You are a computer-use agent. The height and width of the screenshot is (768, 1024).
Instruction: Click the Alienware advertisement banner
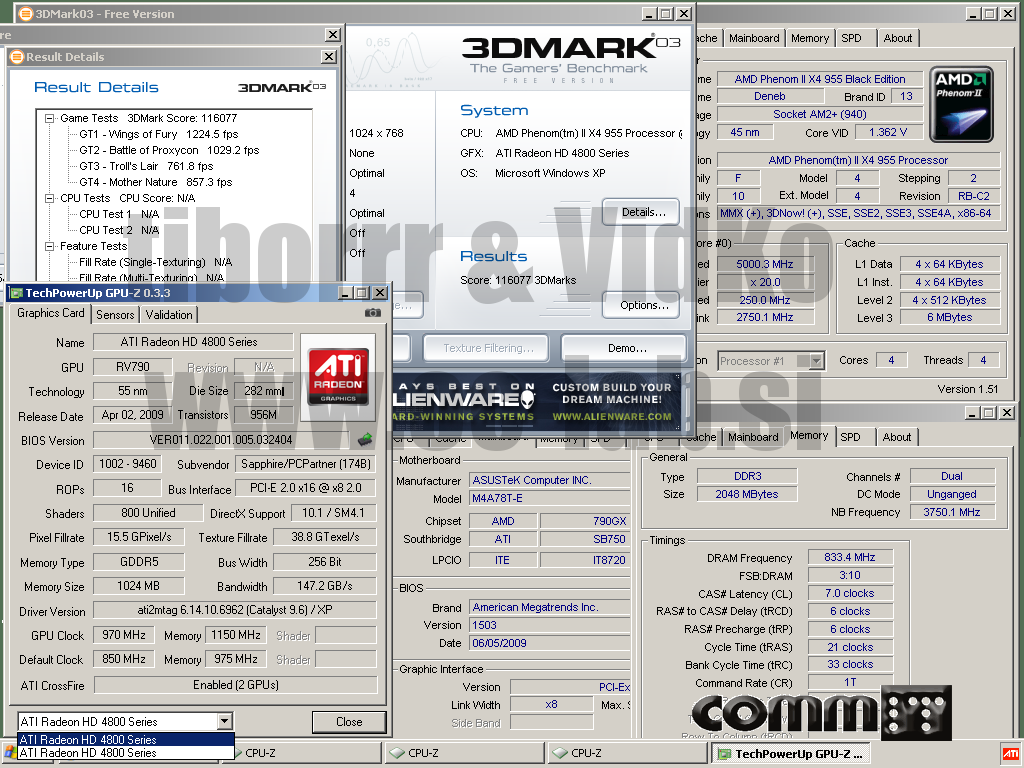(x=539, y=402)
